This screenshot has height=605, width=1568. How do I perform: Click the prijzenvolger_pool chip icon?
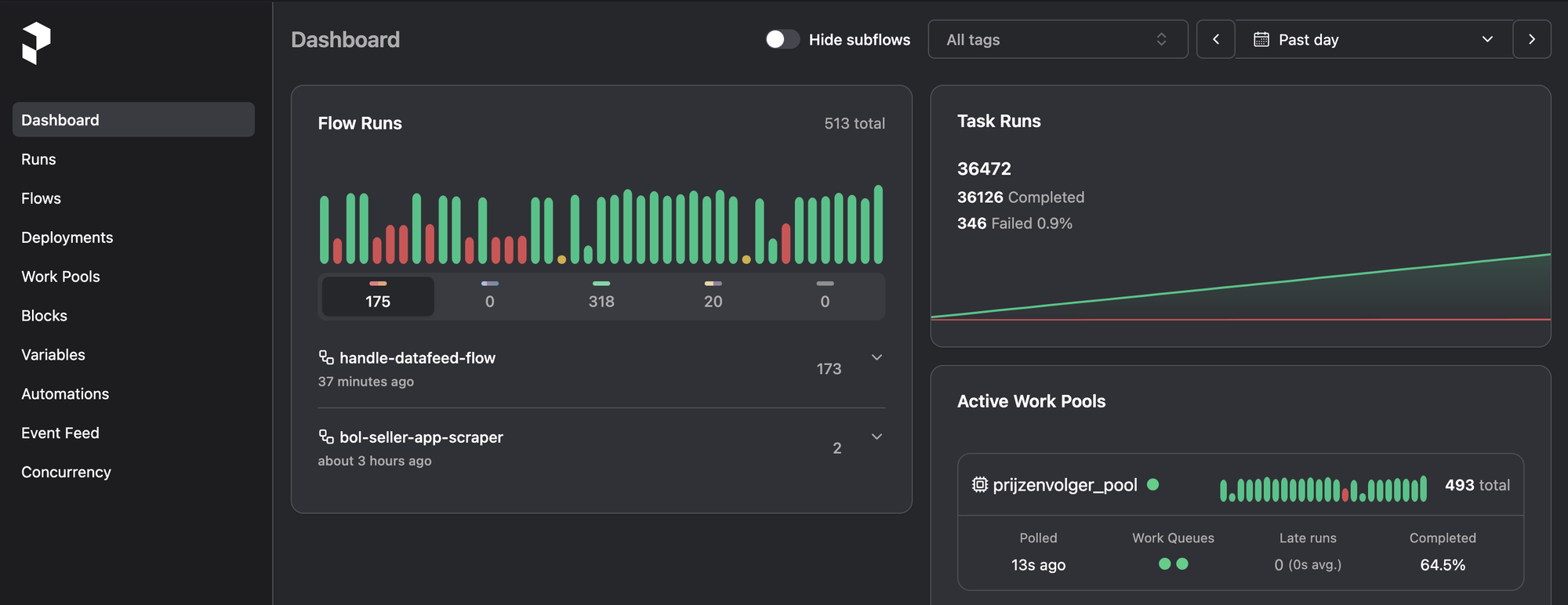pos(980,484)
